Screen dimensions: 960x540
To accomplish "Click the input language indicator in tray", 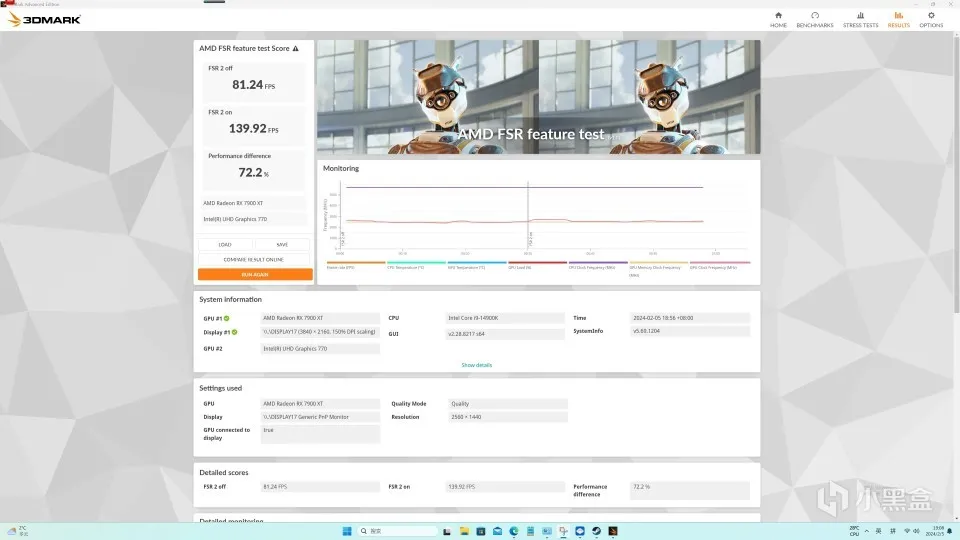I will pos(879,531).
